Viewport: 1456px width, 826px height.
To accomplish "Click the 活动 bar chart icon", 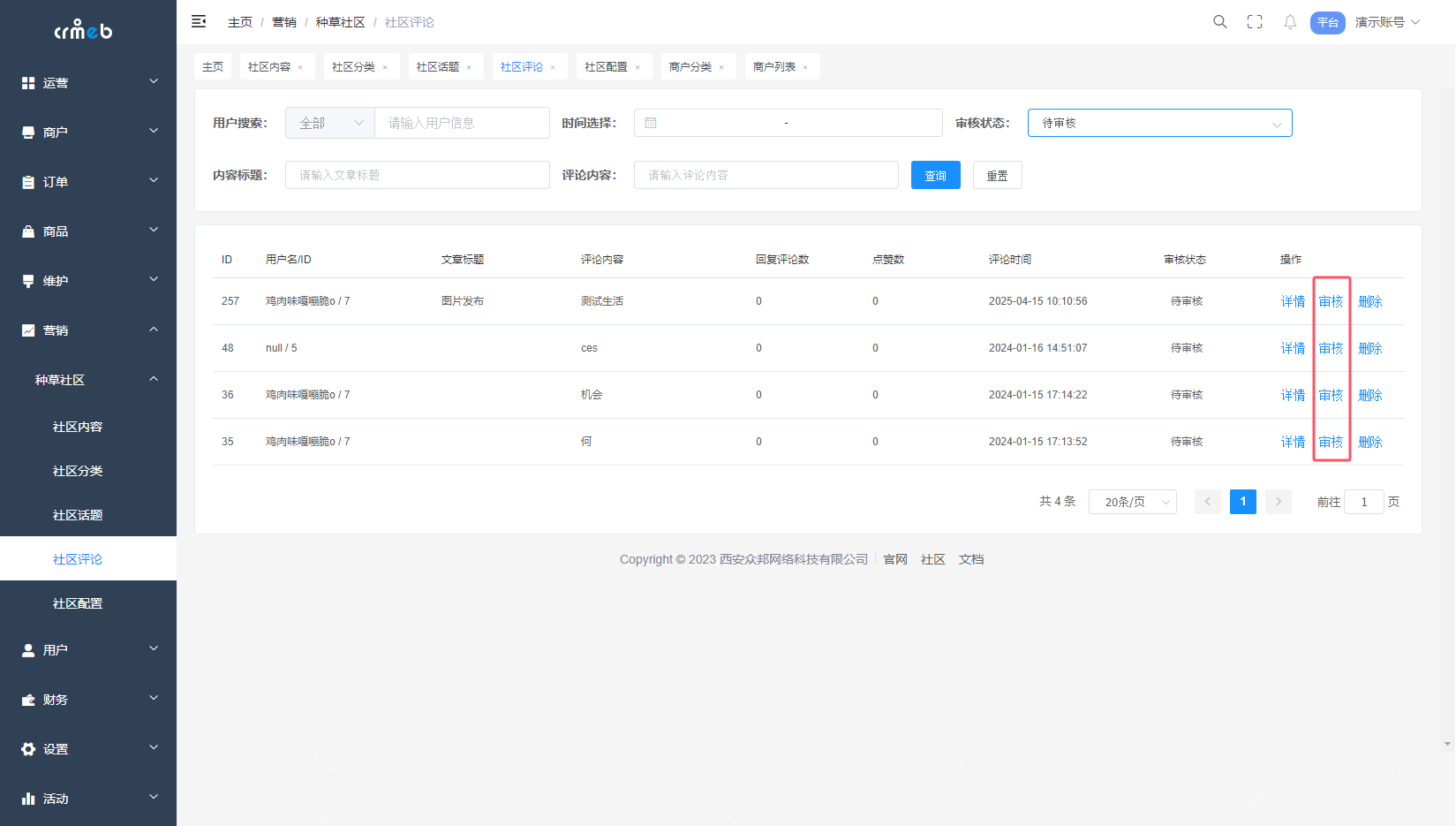I will 28,799.
